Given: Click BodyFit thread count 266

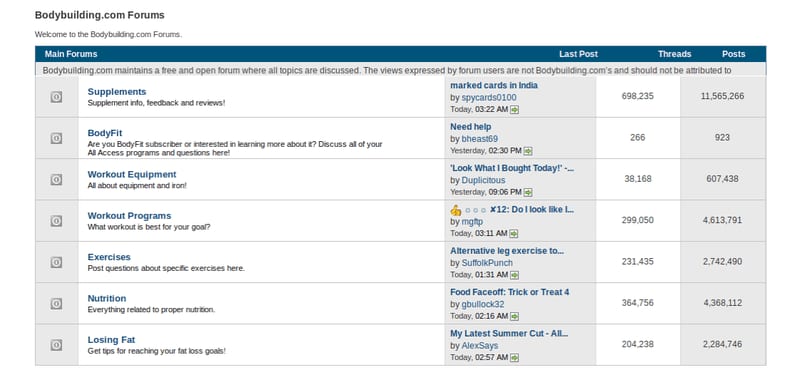Looking at the screenshot, I should (638, 137).
